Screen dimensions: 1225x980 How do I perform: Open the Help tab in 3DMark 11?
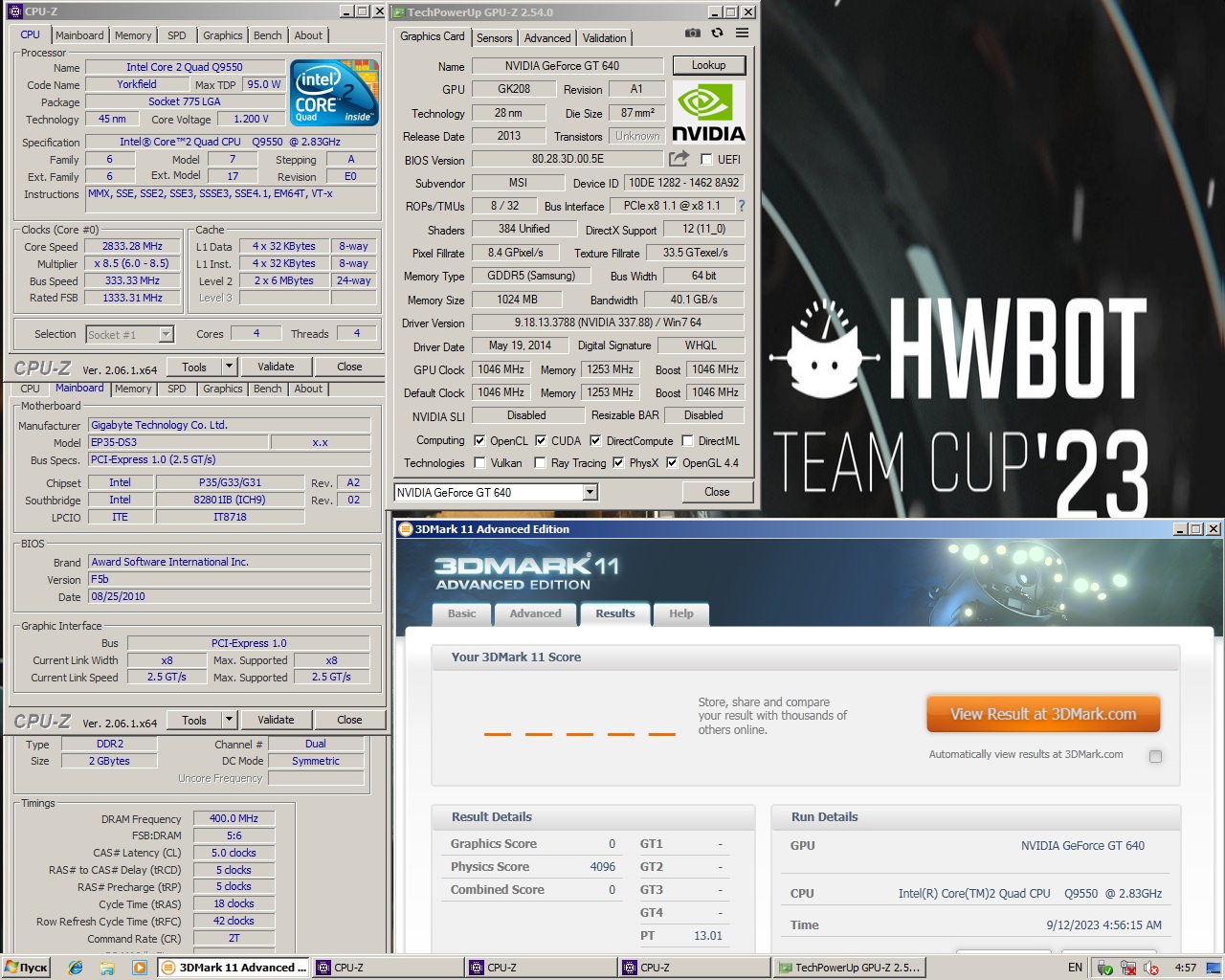(x=681, y=614)
